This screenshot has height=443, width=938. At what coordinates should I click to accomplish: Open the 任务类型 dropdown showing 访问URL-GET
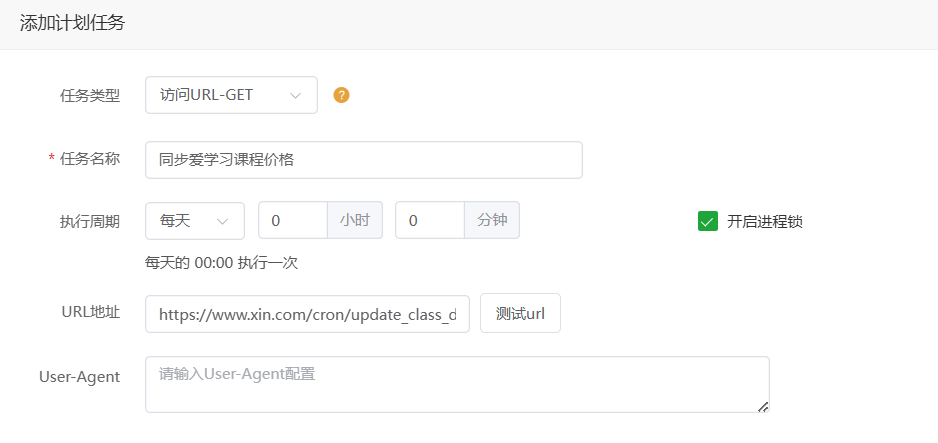pyautogui.click(x=232, y=95)
